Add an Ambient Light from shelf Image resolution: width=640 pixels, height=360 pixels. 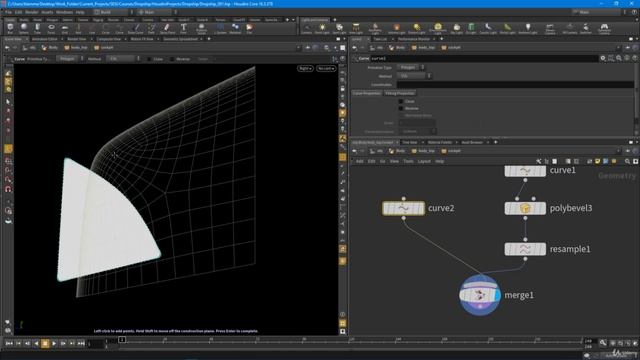pyautogui.click(x=527, y=29)
